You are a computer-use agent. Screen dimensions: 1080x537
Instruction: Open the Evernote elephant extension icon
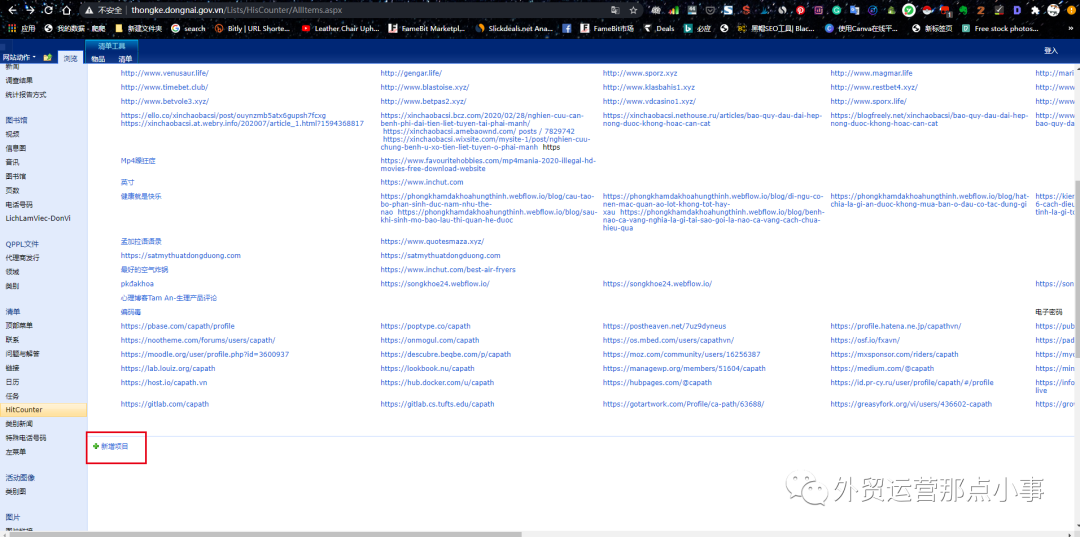pyautogui.click(x=962, y=10)
